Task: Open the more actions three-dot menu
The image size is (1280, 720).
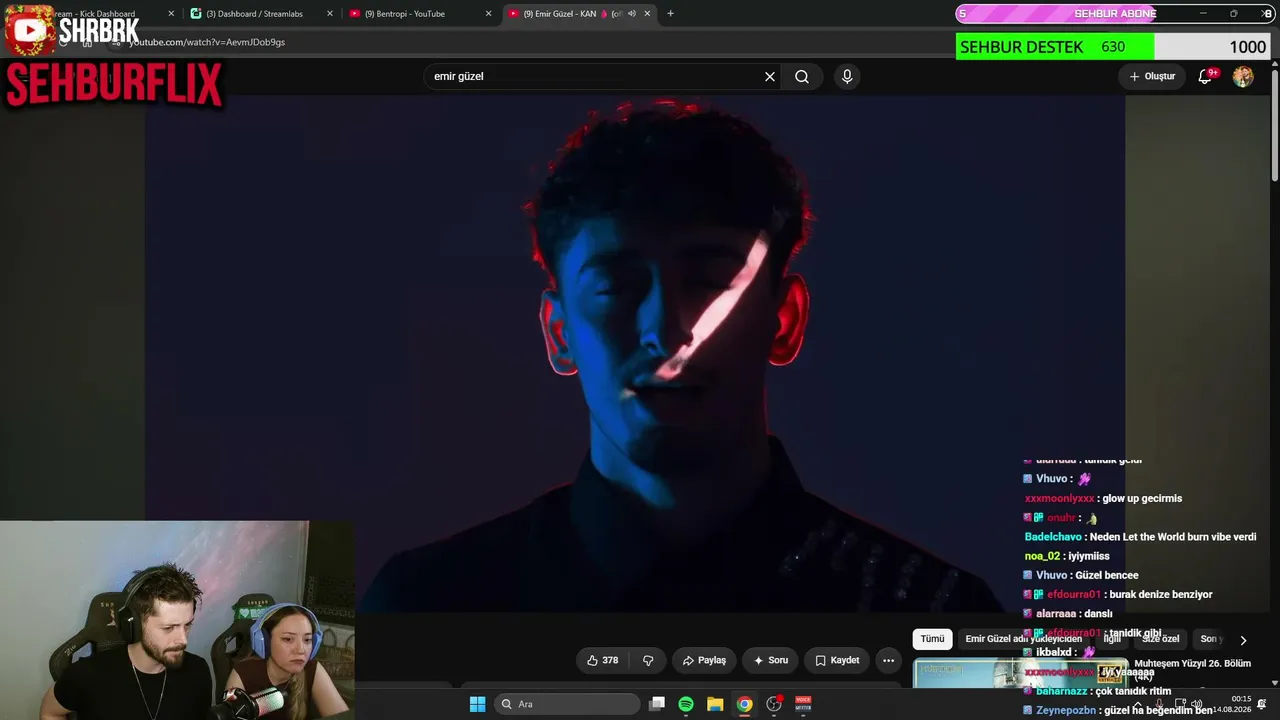Action: point(888,660)
